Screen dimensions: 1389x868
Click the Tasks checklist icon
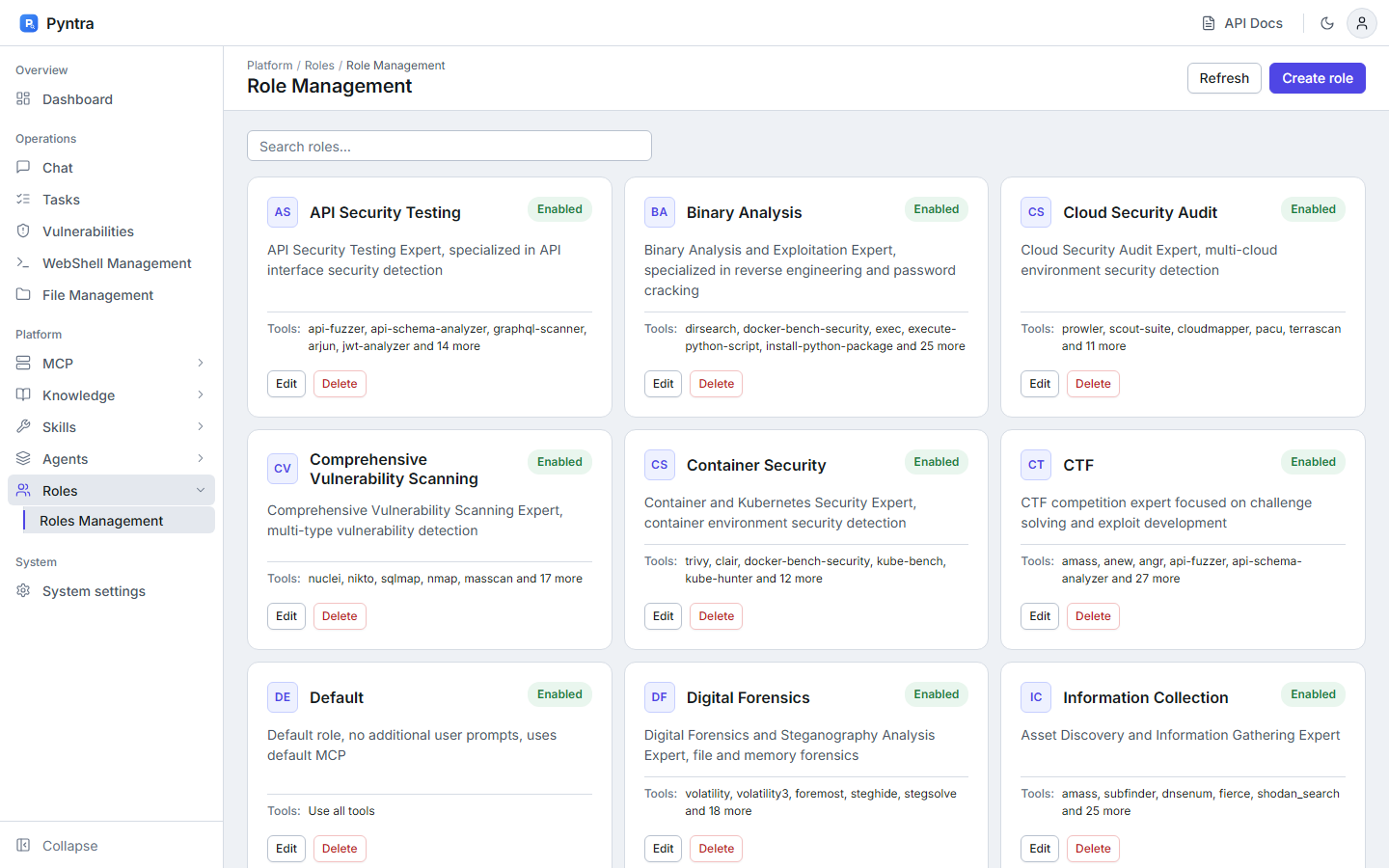pyautogui.click(x=23, y=200)
